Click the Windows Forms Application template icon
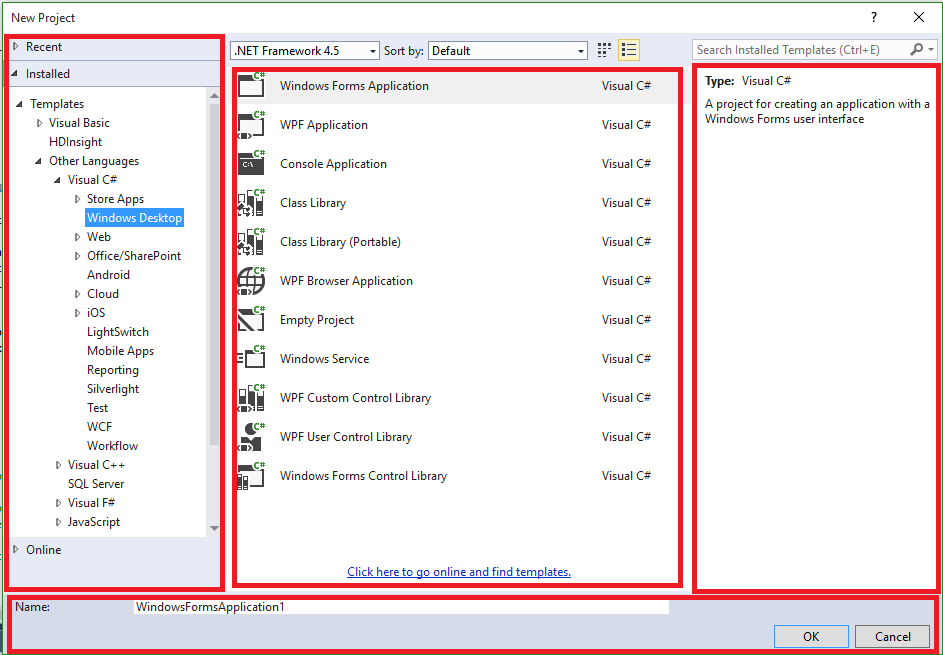Image resolution: width=943 pixels, height=655 pixels. (251, 85)
